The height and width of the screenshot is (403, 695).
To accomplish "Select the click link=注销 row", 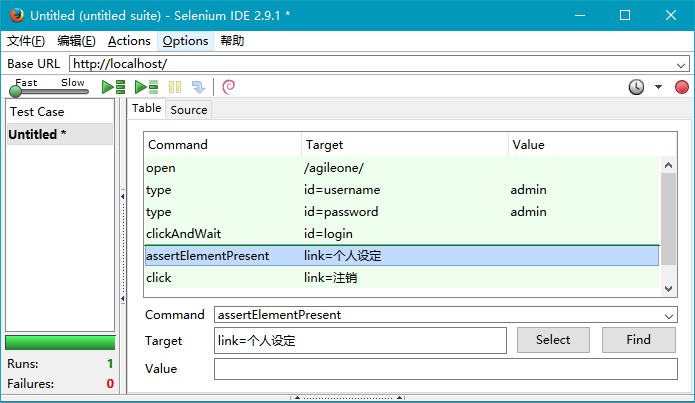I will tap(402, 278).
